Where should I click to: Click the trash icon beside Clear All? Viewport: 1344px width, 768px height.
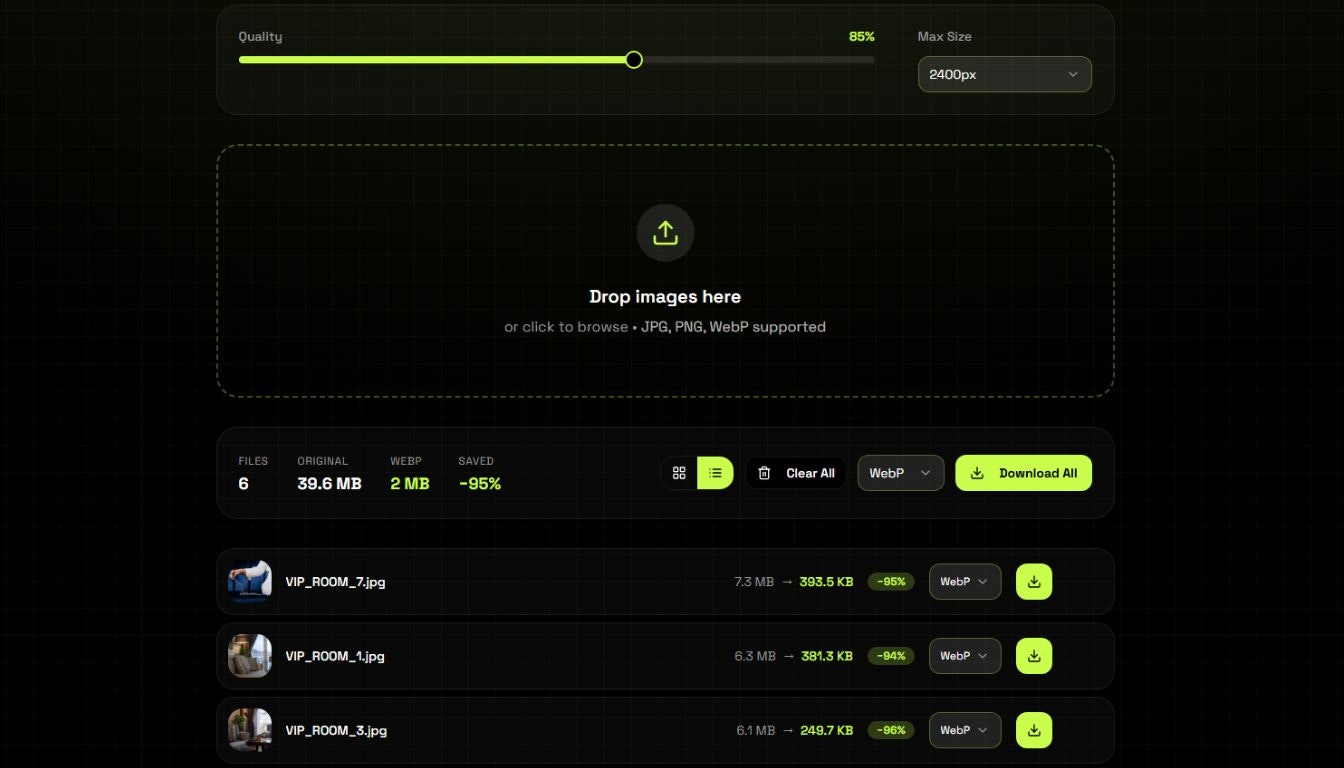pyautogui.click(x=764, y=472)
